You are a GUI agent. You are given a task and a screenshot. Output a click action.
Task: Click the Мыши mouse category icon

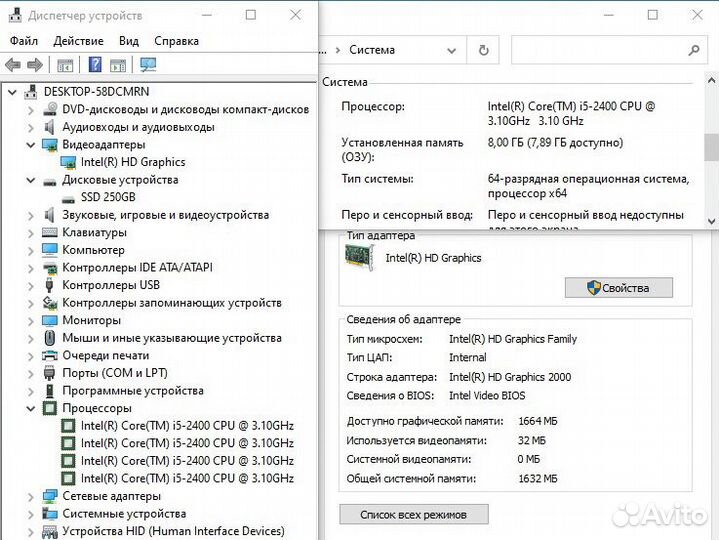50,338
